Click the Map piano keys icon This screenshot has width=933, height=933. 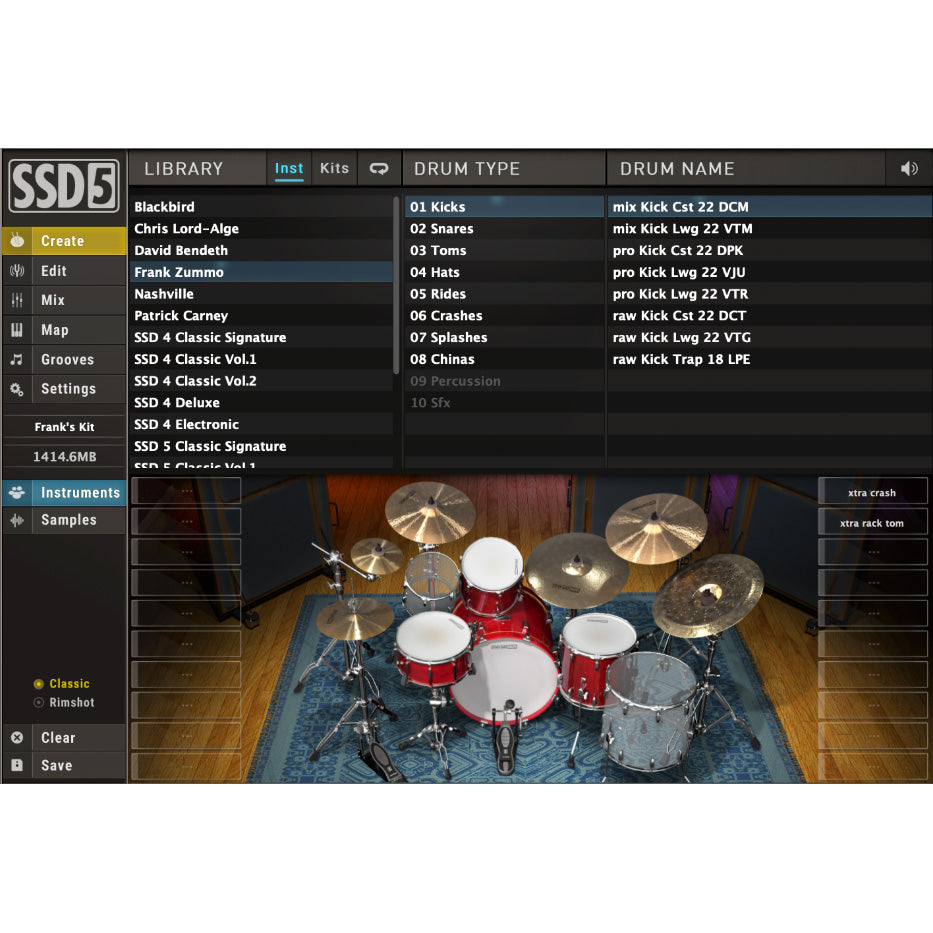17,330
